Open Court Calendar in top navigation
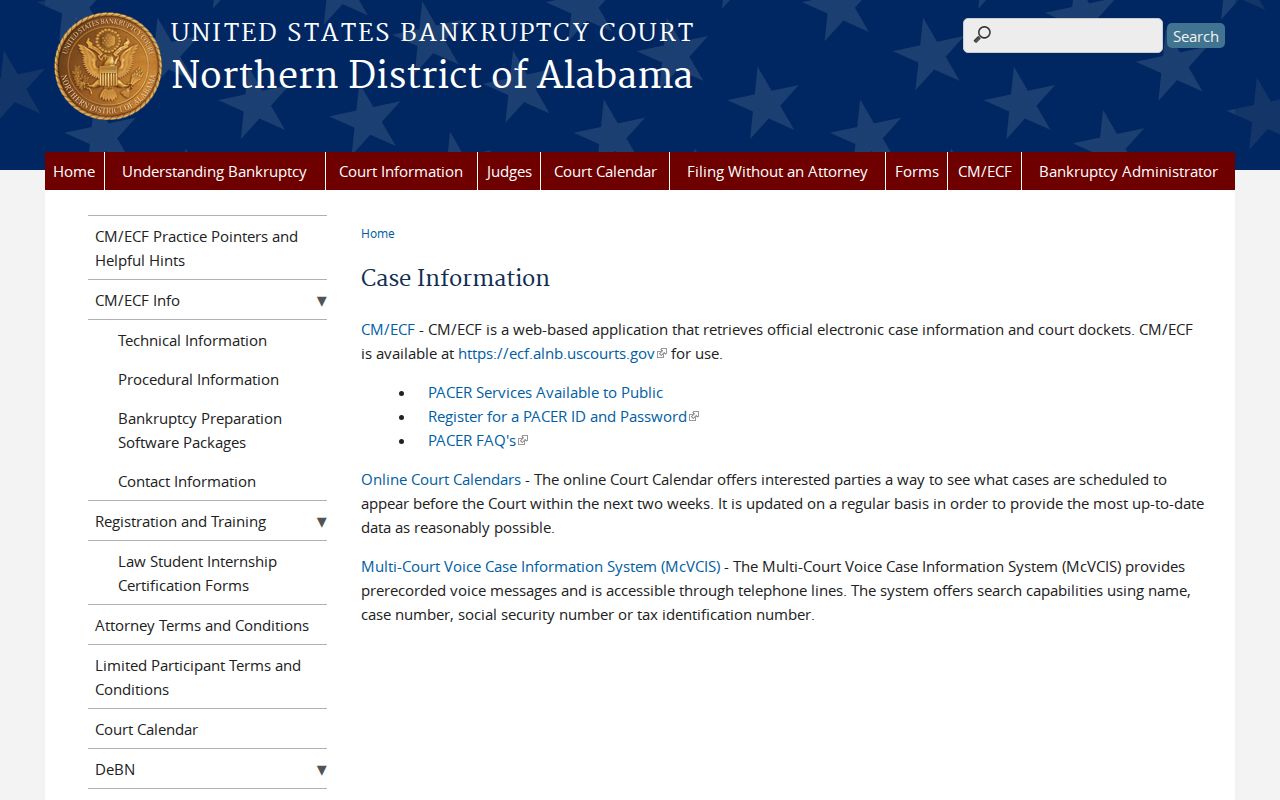The height and width of the screenshot is (800, 1280). coord(605,171)
